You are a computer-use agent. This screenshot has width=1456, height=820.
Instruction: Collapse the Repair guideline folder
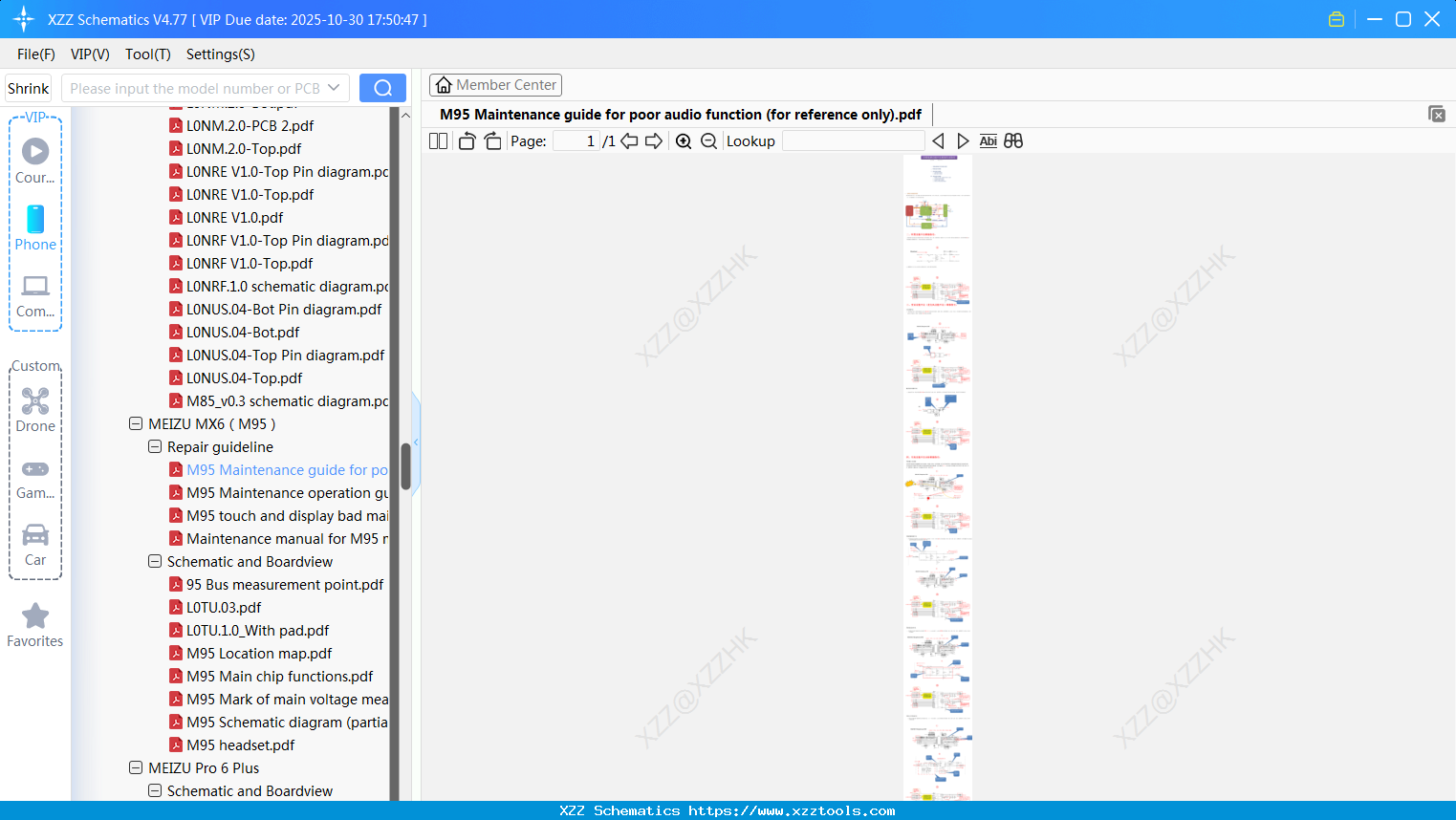coord(155,446)
